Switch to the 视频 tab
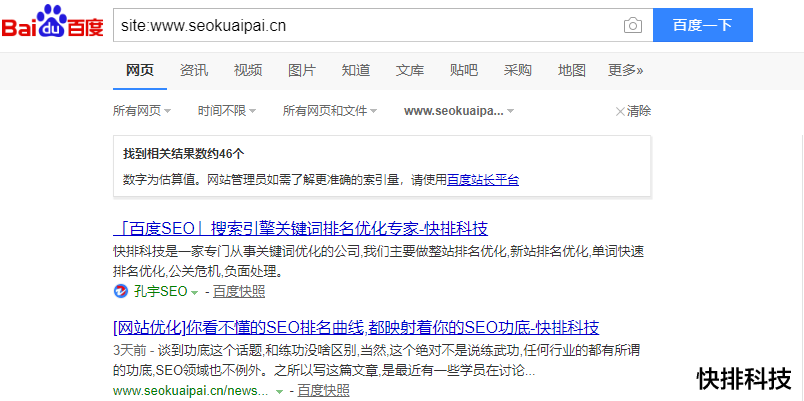Image resolution: width=804 pixels, height=401 pixels. point(248,70)
